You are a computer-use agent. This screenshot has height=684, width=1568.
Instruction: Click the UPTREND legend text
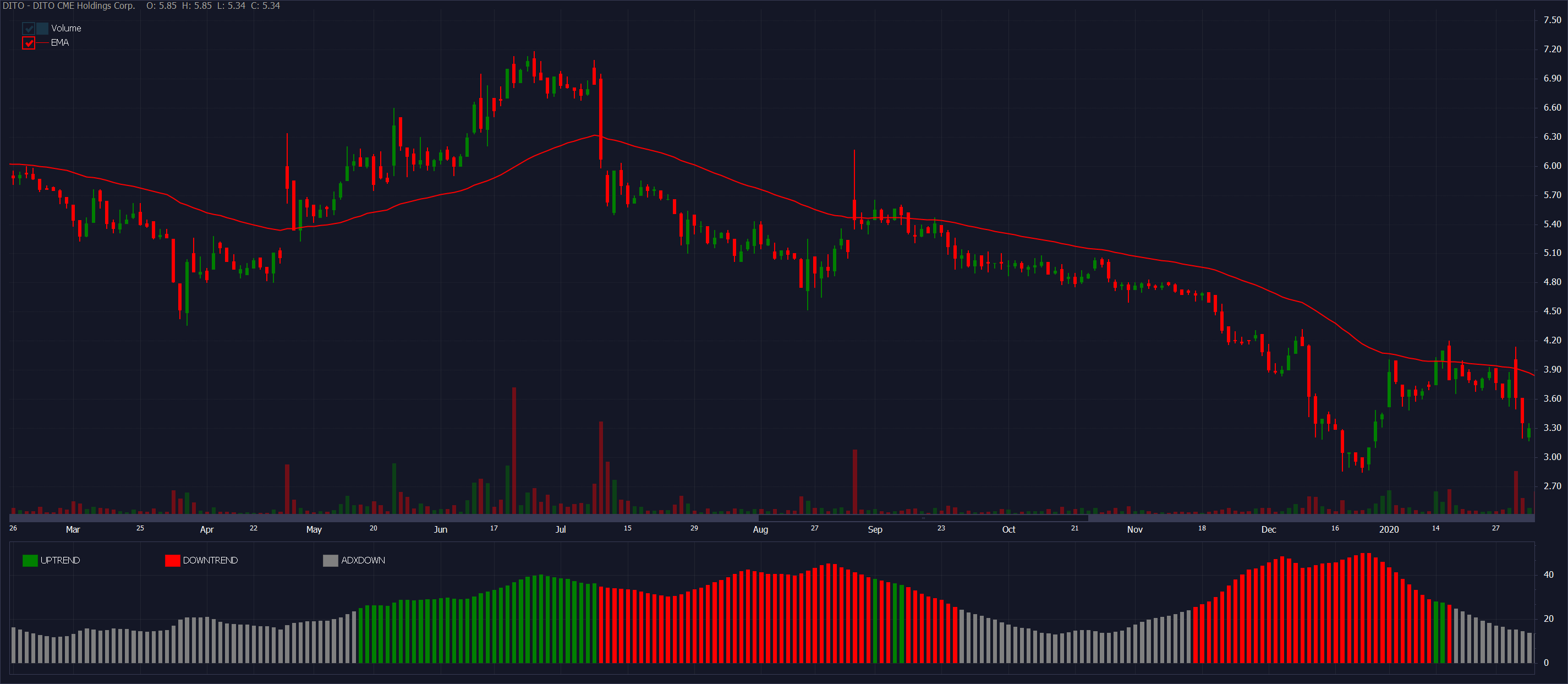click(59, 560)
